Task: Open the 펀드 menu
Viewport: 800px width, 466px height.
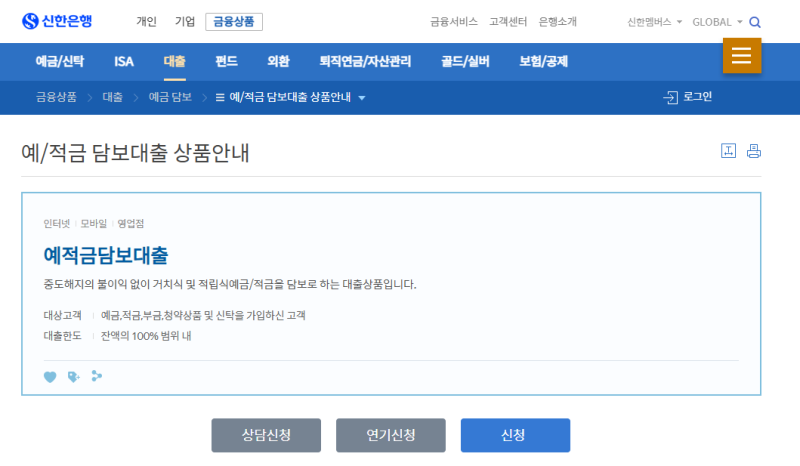Action: [227, 62]
